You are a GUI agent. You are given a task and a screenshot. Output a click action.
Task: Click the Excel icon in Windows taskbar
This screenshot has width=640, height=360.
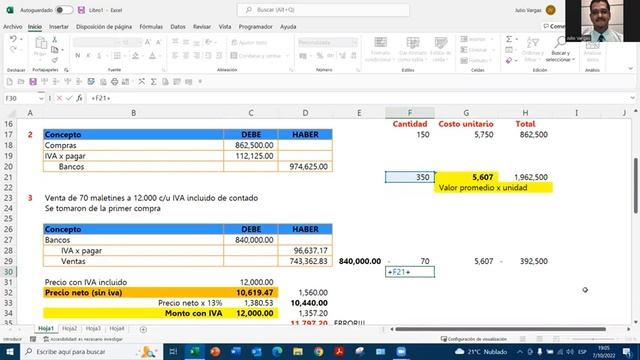click(x=195, y=351)
